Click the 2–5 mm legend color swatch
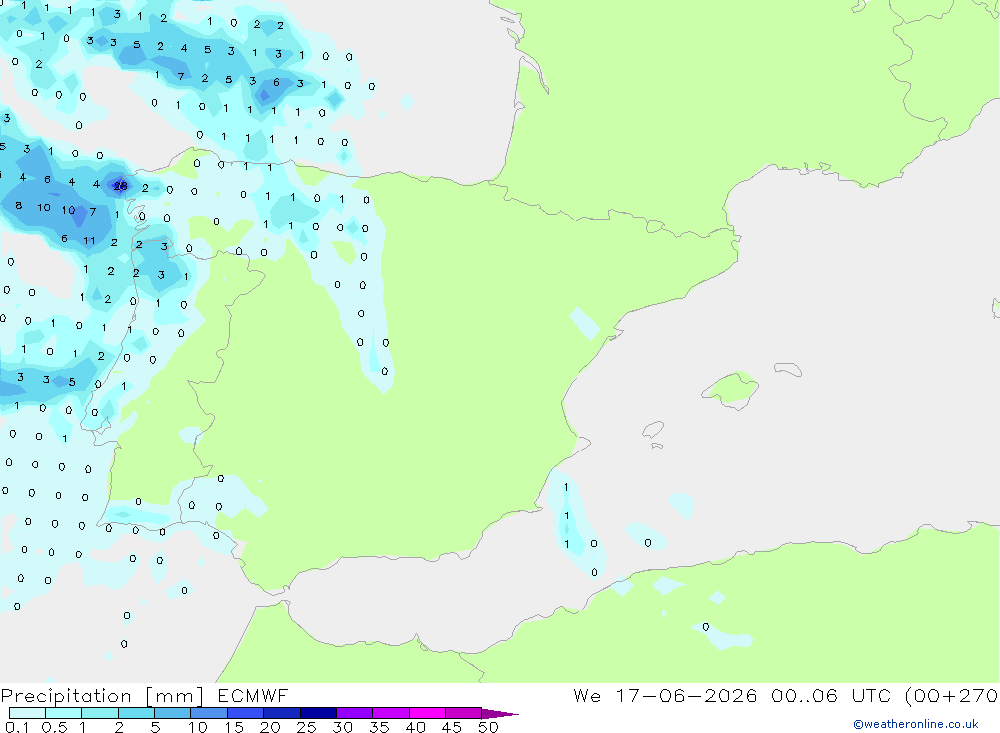The width and height of the screenshot is (1000, 733). [136, 713]
